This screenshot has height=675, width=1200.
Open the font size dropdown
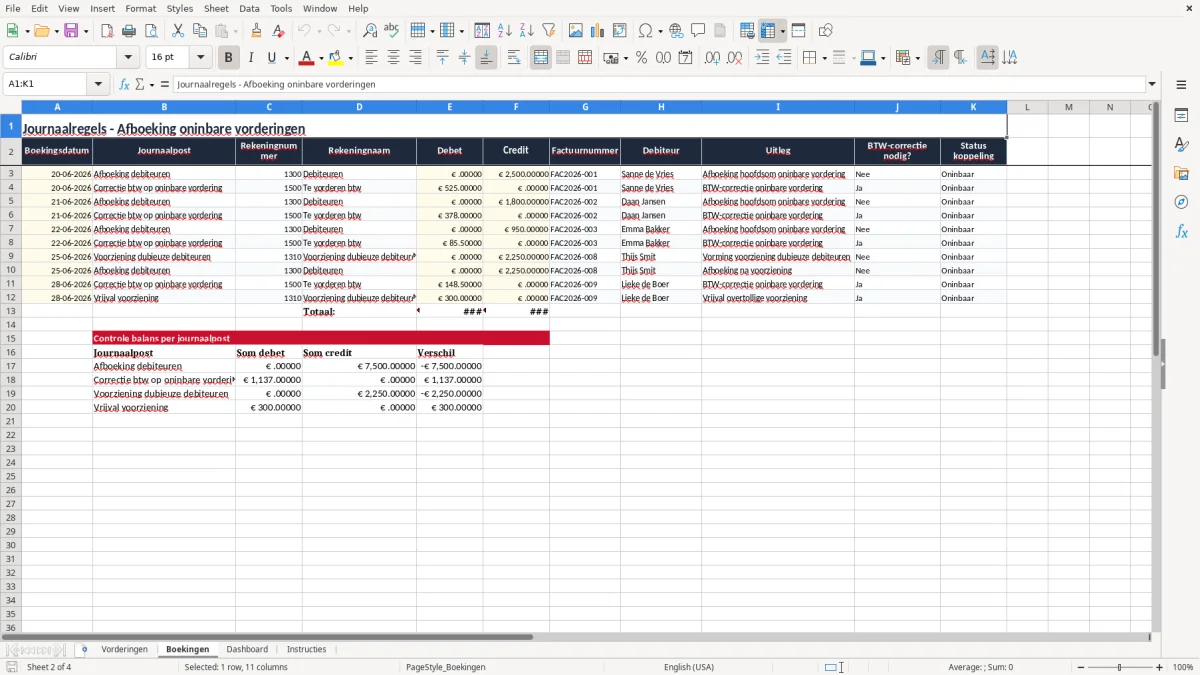point(200,58)
